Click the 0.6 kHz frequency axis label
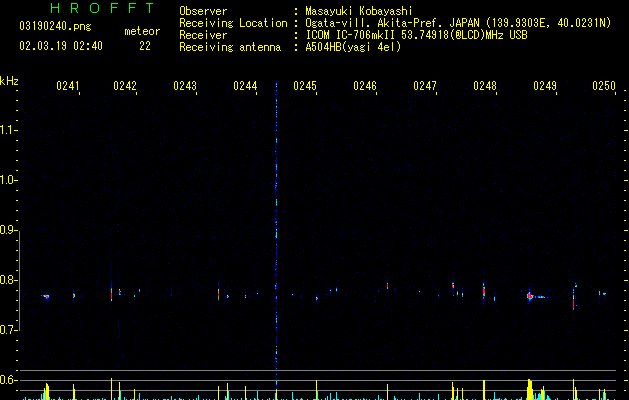 [x=8, y=380]
